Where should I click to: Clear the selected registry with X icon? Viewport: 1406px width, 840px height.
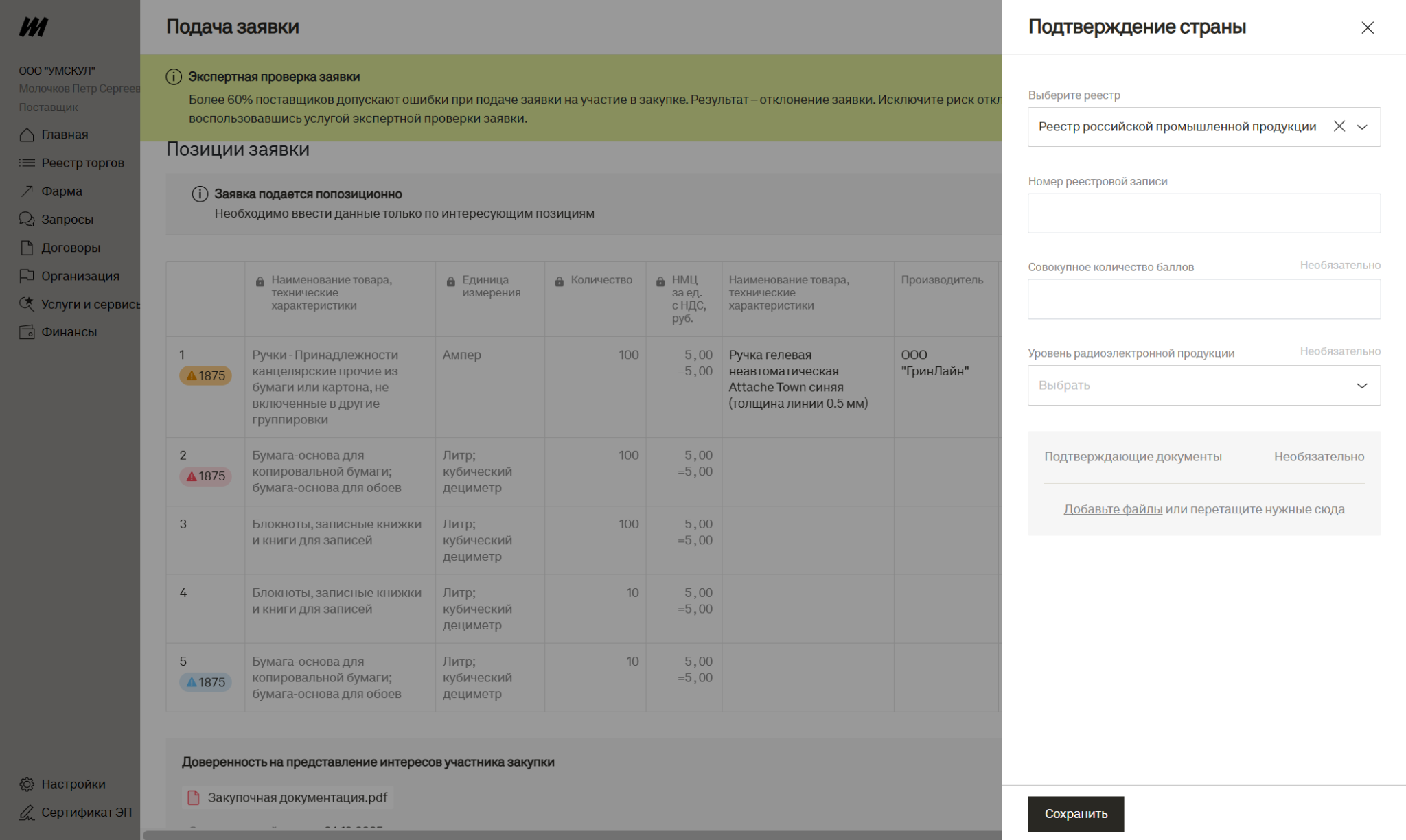(1339, 126)
